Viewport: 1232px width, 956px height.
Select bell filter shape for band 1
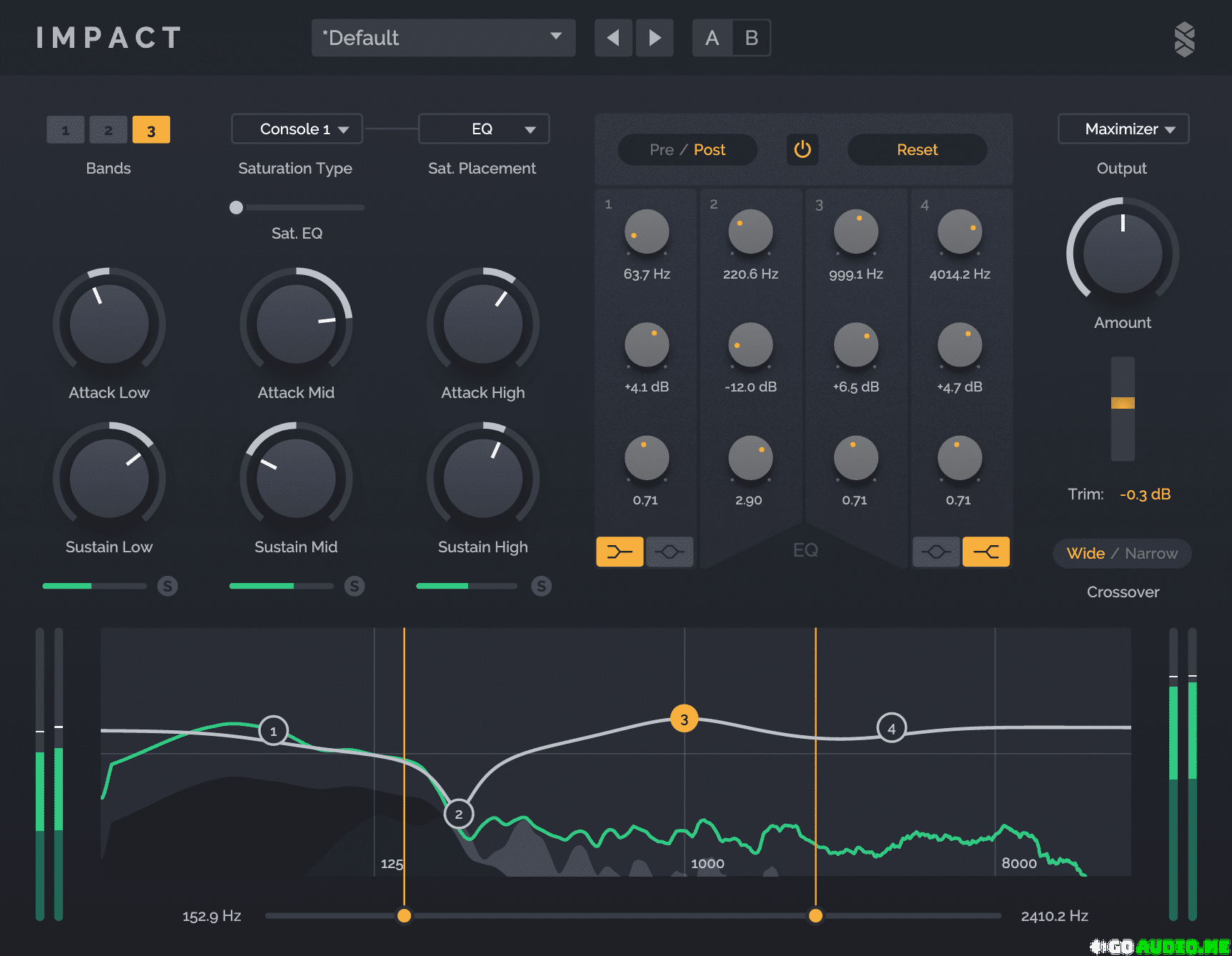[x=670, y=552]
